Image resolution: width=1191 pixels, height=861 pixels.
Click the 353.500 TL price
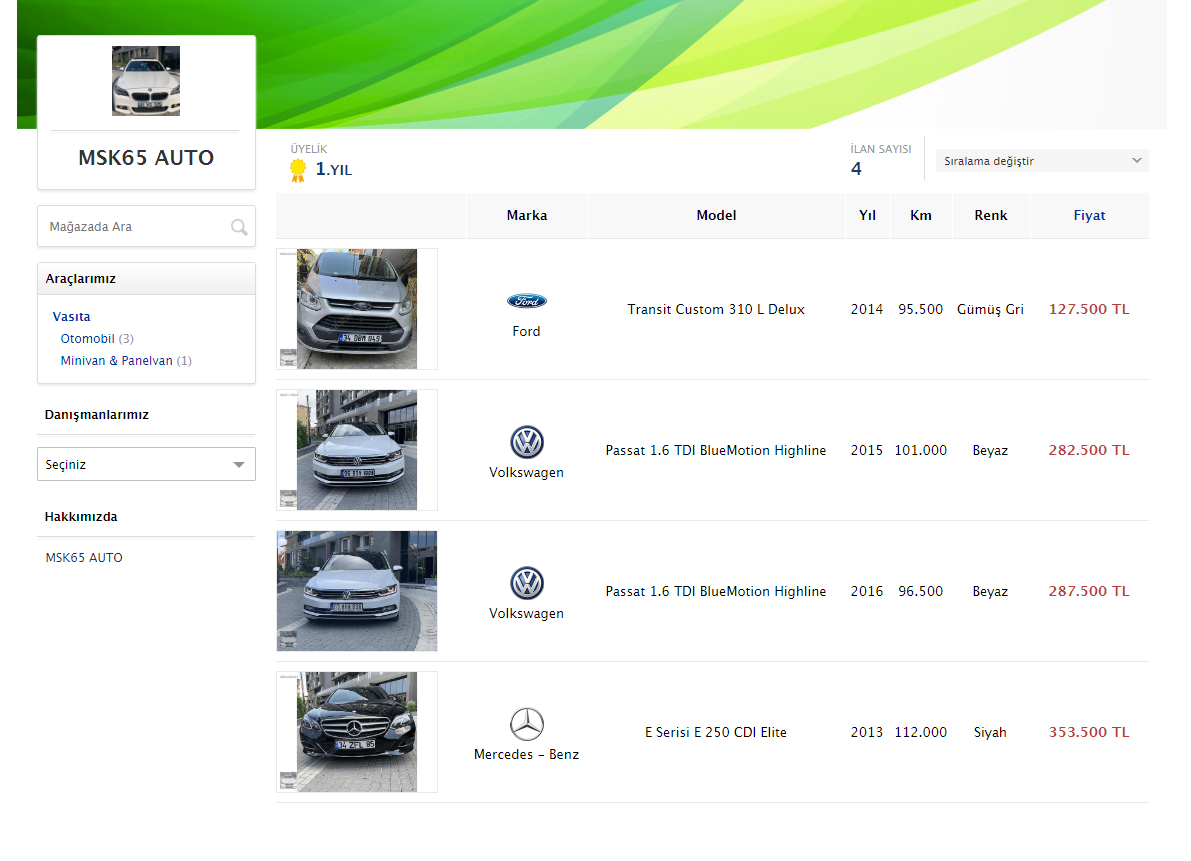tap(1089, 733)
